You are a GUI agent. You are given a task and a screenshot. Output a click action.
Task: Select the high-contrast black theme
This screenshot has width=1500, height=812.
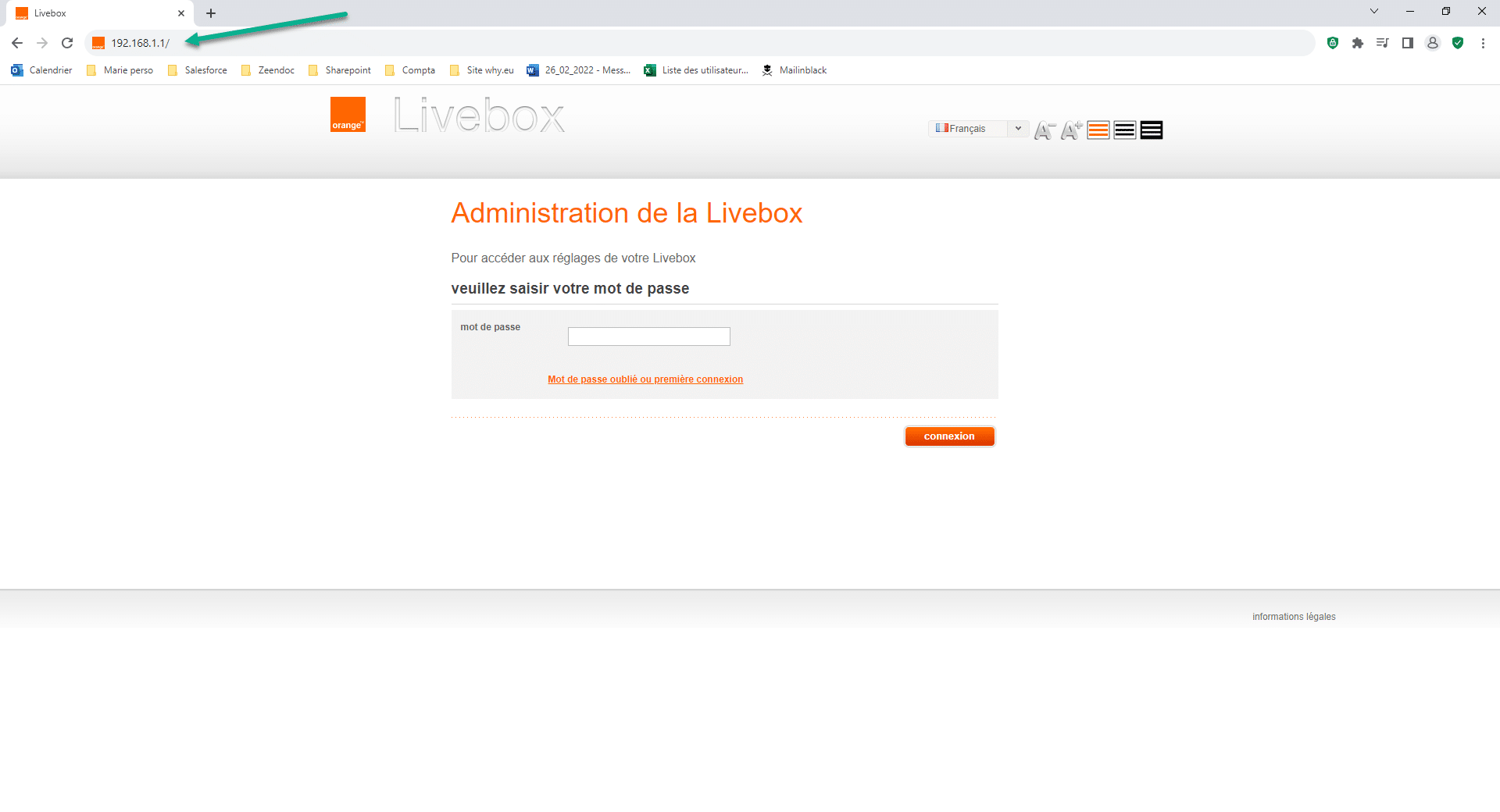(x=1152, y=130)
